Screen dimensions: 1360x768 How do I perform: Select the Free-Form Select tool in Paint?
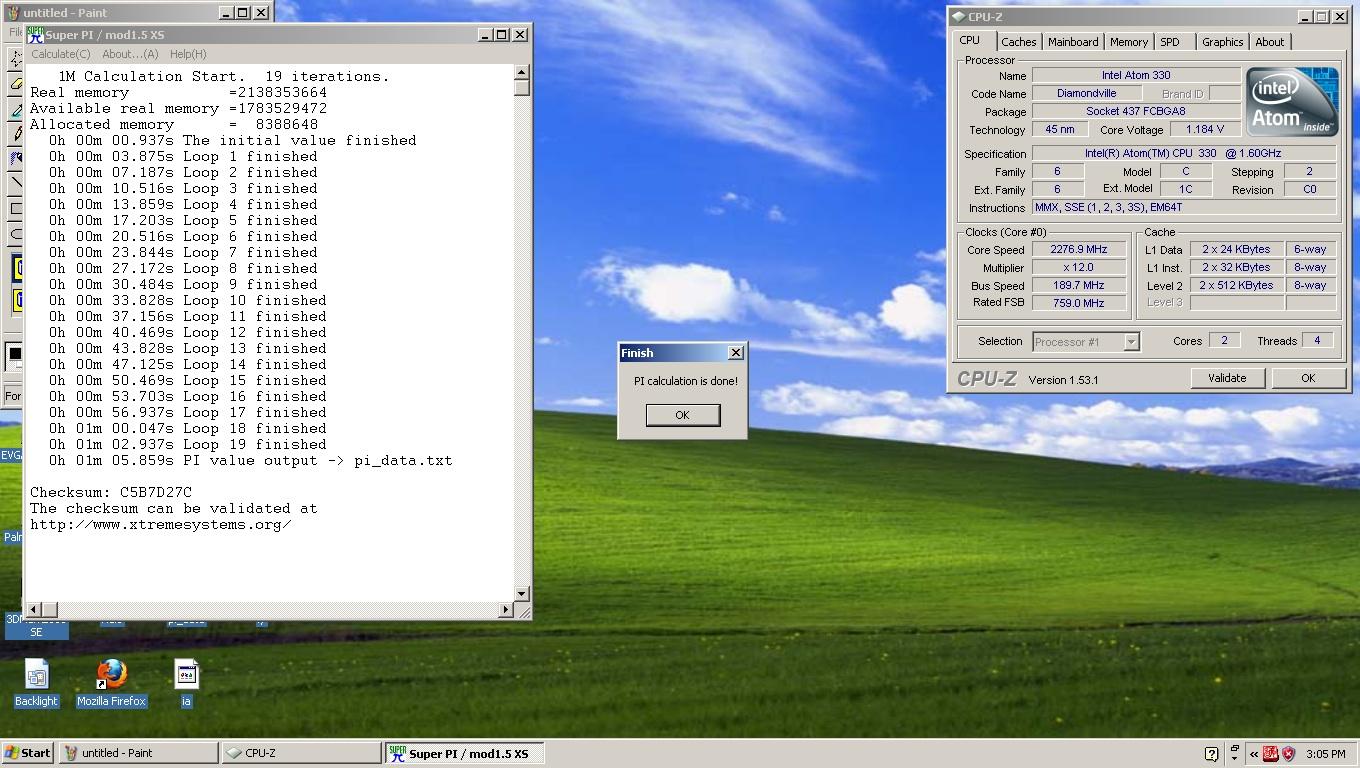point(17,59)
